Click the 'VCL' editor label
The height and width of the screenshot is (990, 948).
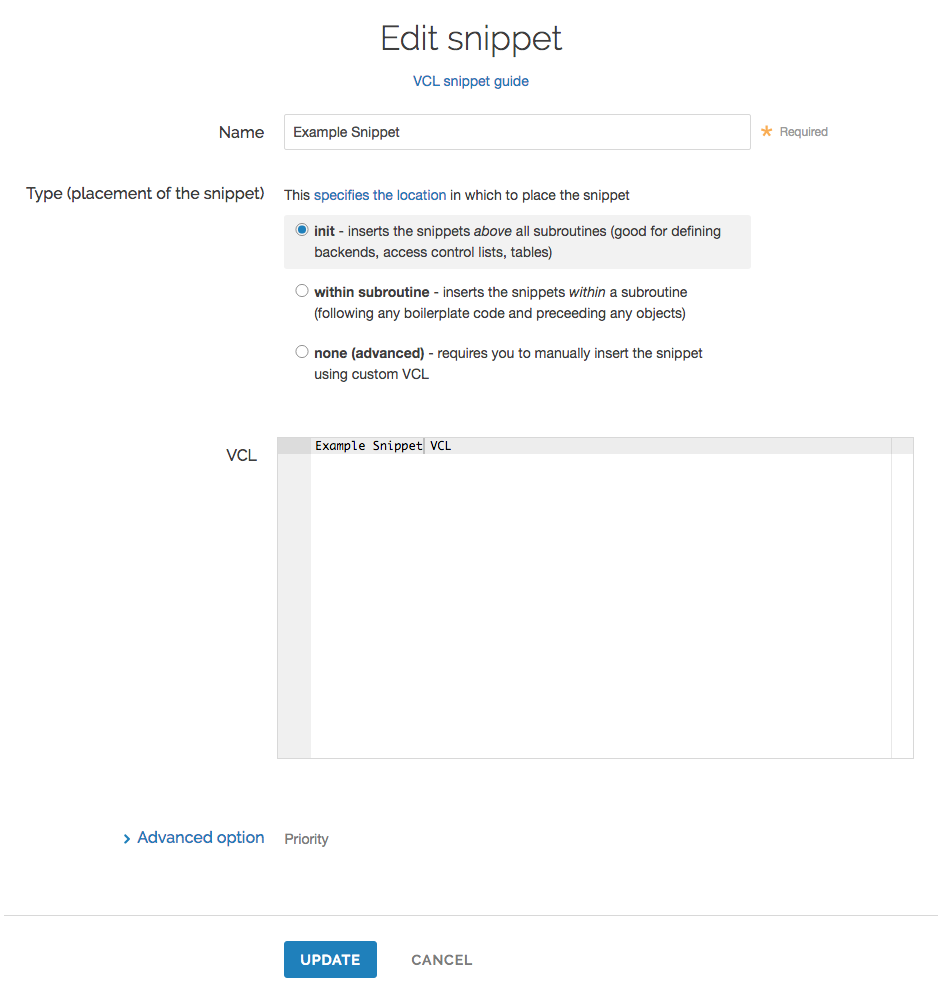[241, 455]
